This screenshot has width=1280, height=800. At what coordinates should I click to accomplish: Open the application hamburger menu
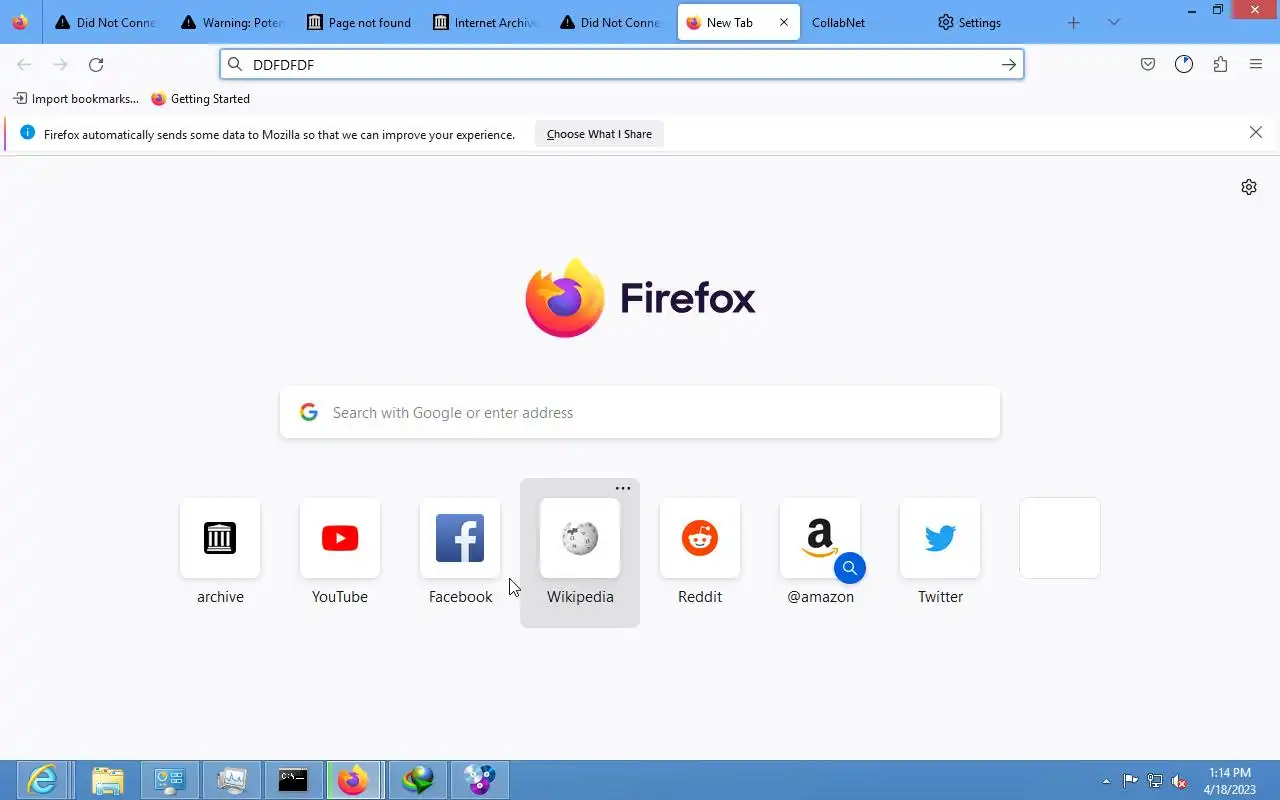(x=1256, y=64)
